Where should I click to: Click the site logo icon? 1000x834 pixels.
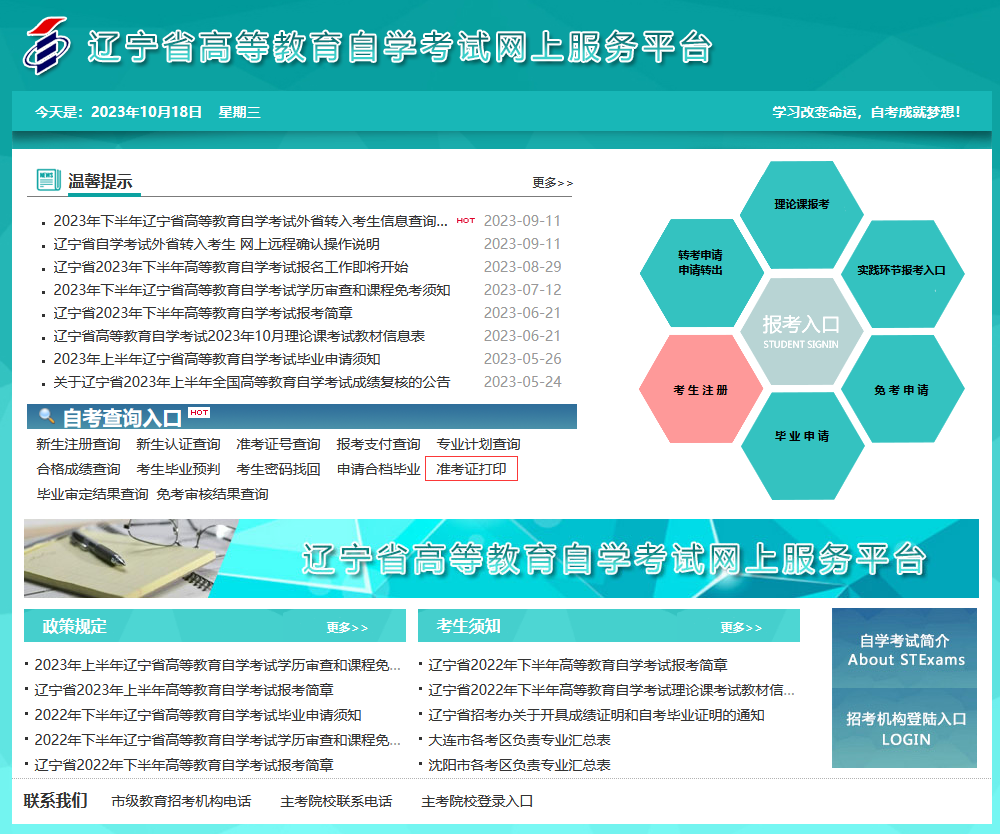tap(48, 45)
